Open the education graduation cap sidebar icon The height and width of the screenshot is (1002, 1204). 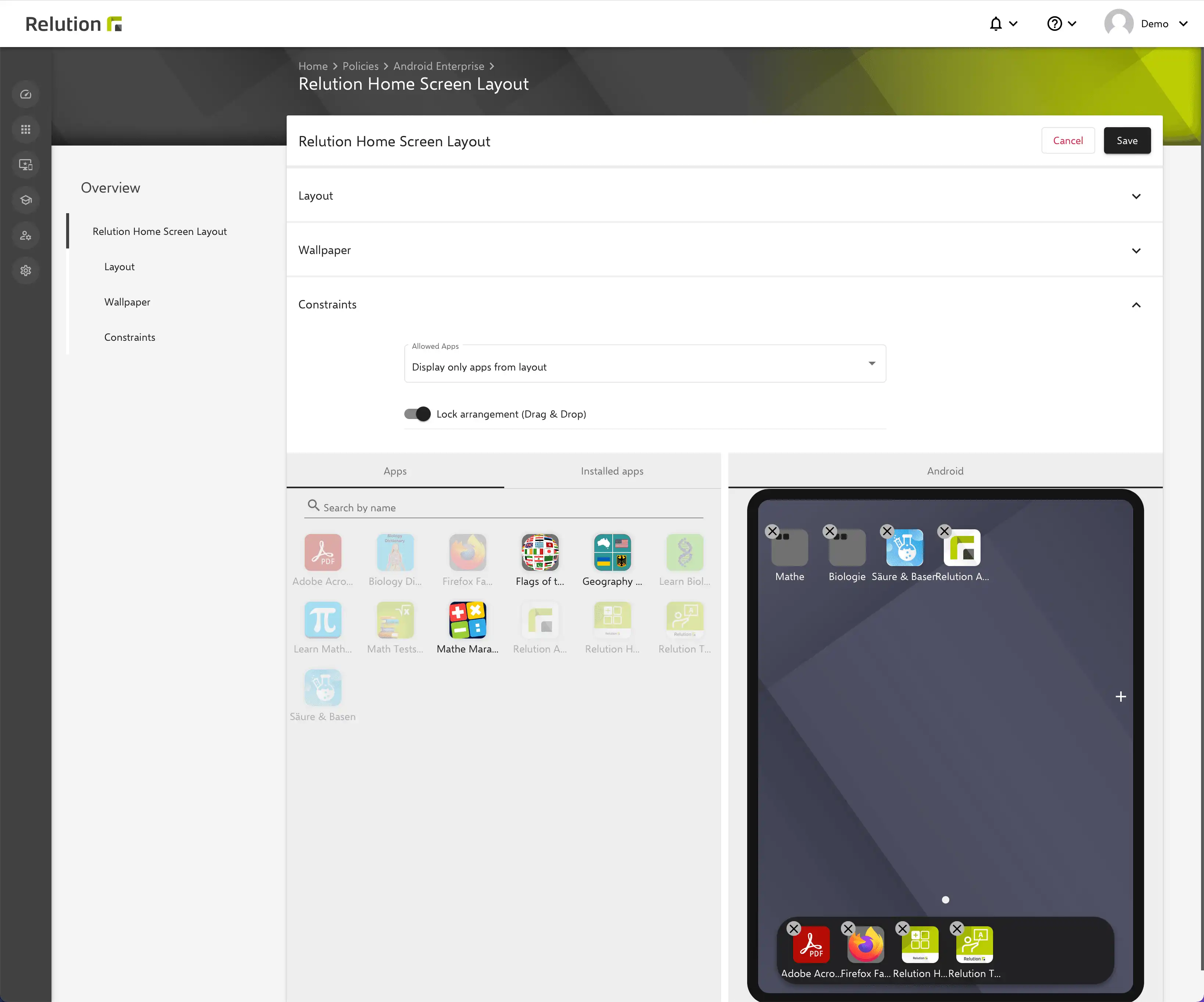coord(26,200)
